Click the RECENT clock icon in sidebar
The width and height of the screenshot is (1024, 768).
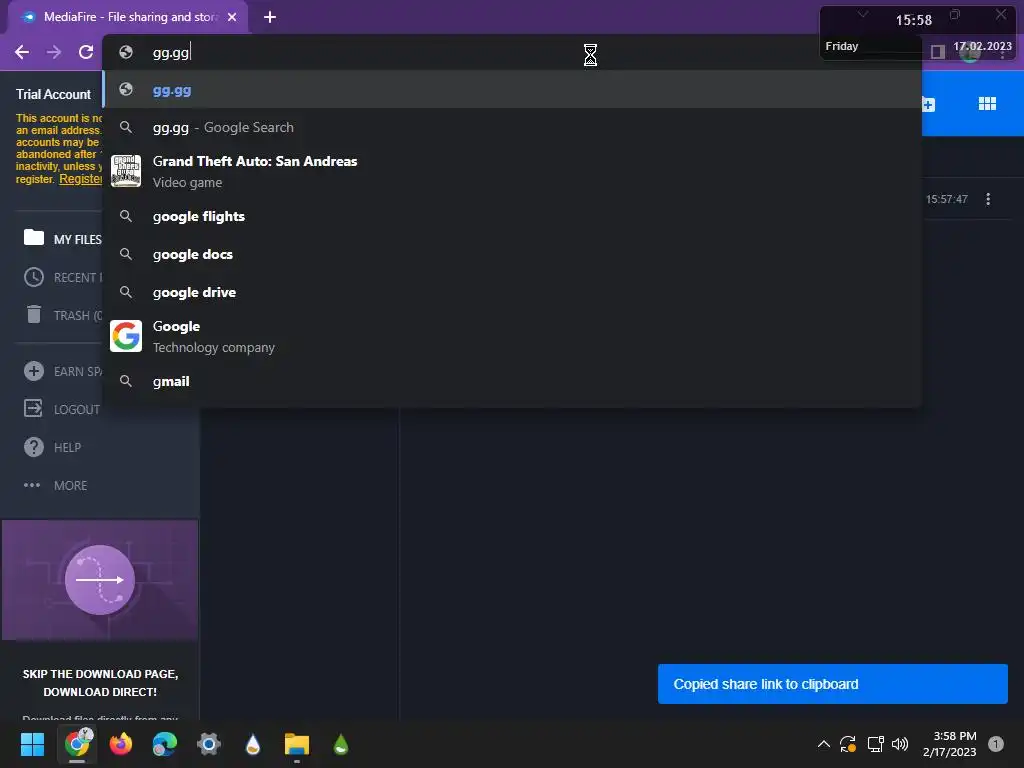coord(34,277)
